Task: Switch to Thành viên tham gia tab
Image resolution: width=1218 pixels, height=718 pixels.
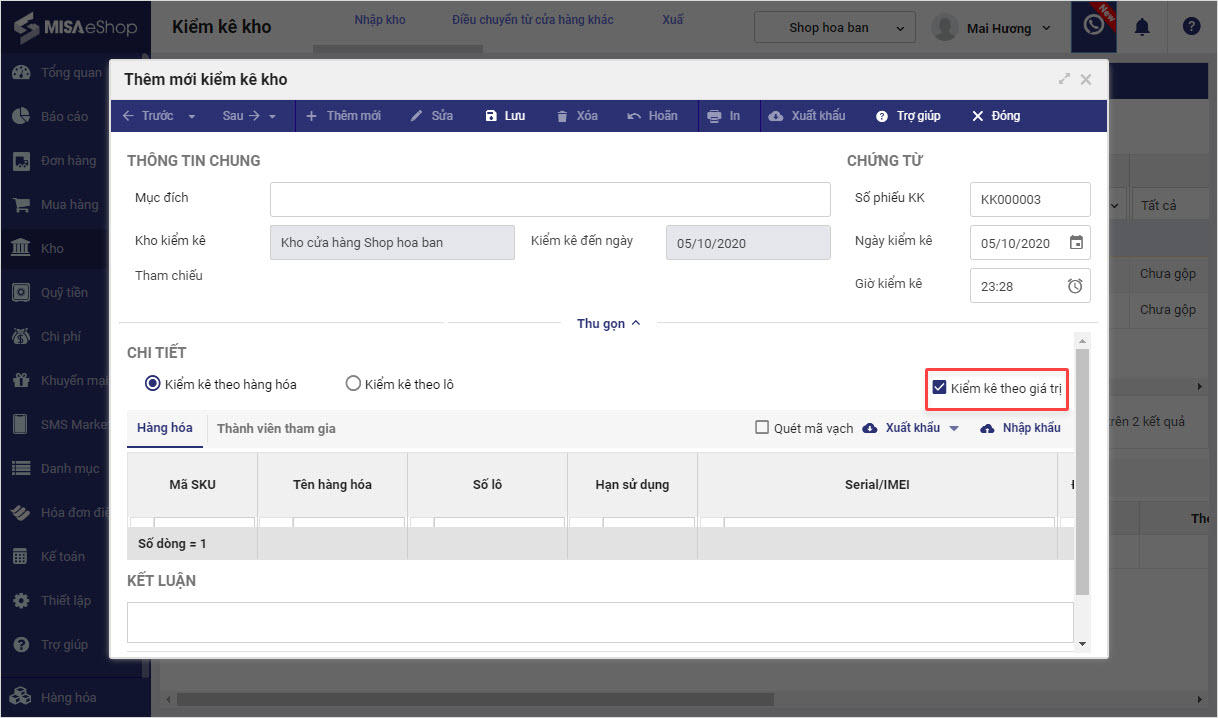Action: click(276, 428)
